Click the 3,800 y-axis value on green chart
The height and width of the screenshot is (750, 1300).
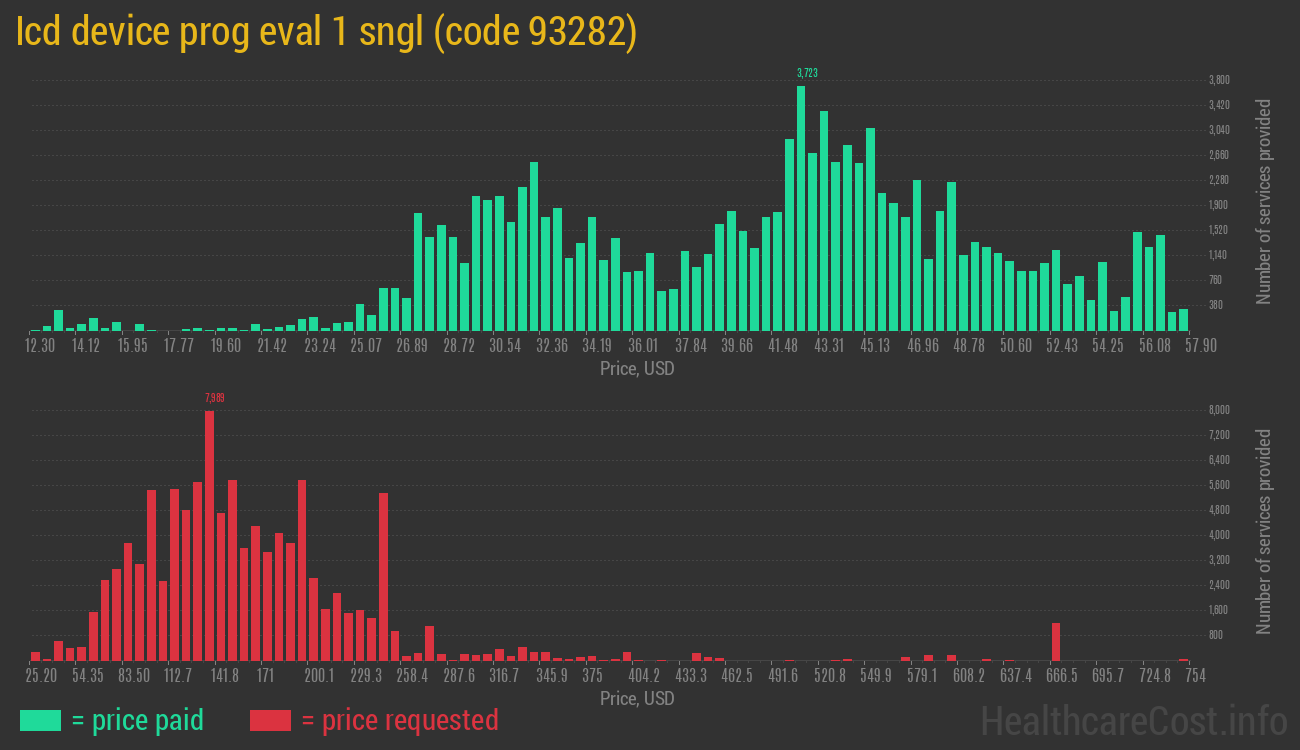coord(1219,80)
